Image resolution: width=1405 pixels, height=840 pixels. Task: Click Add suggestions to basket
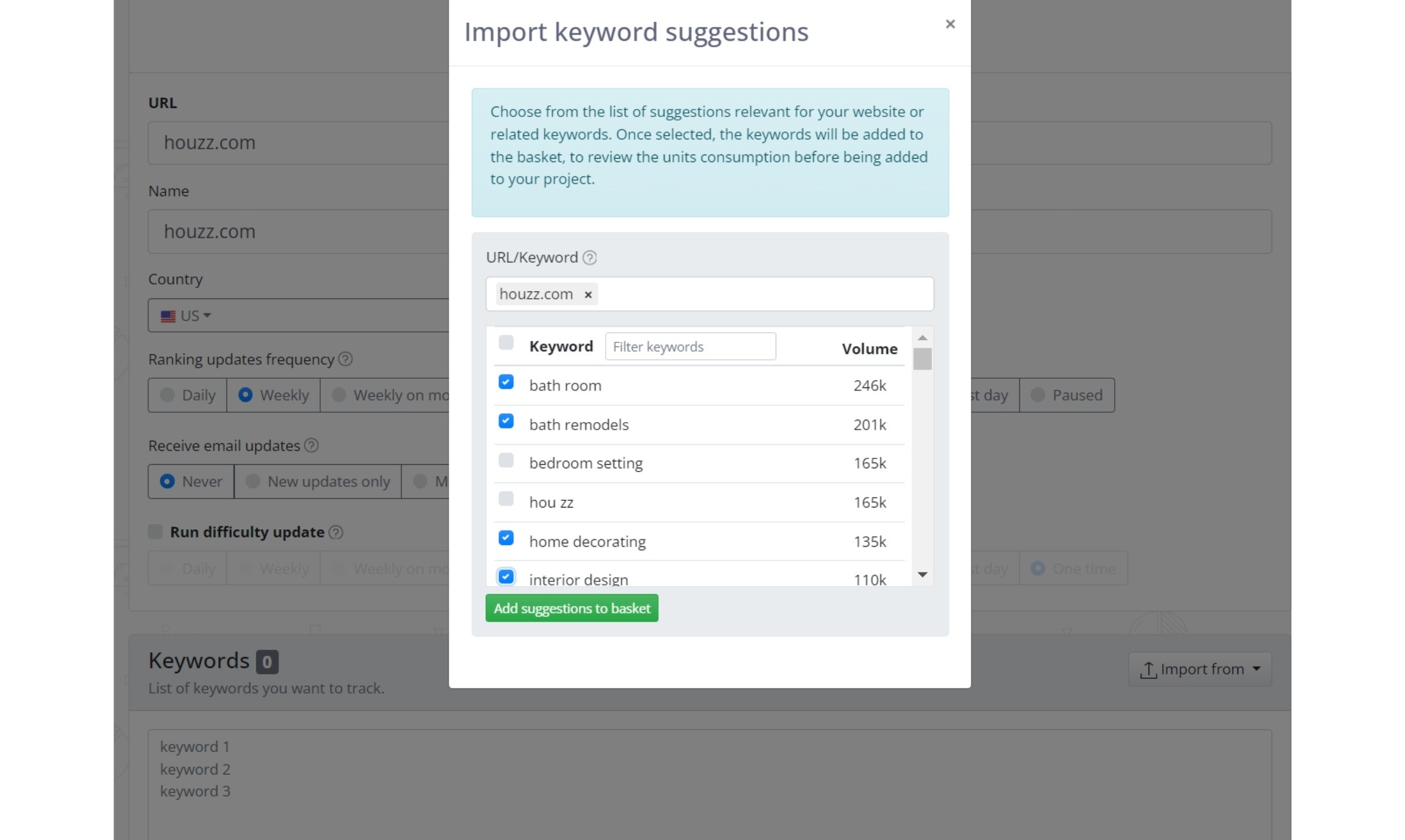pos(571,608)
